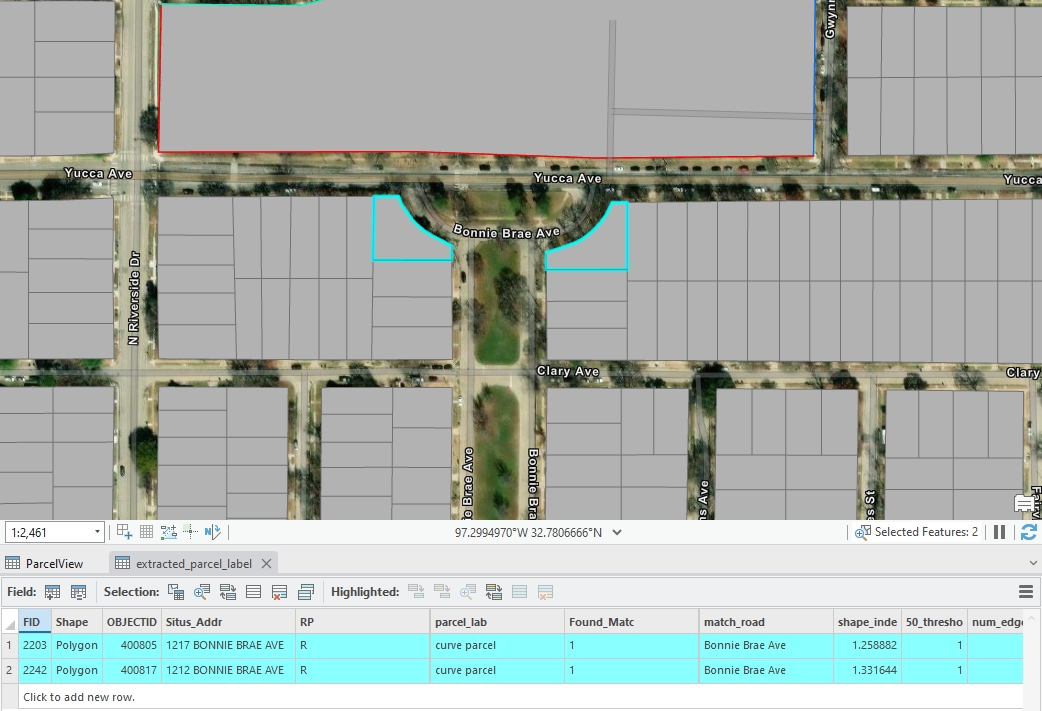Screen dimensions: 1042x711
Task: Close the extracted_parcel_label table tab
Action: [x=266, y=563]
